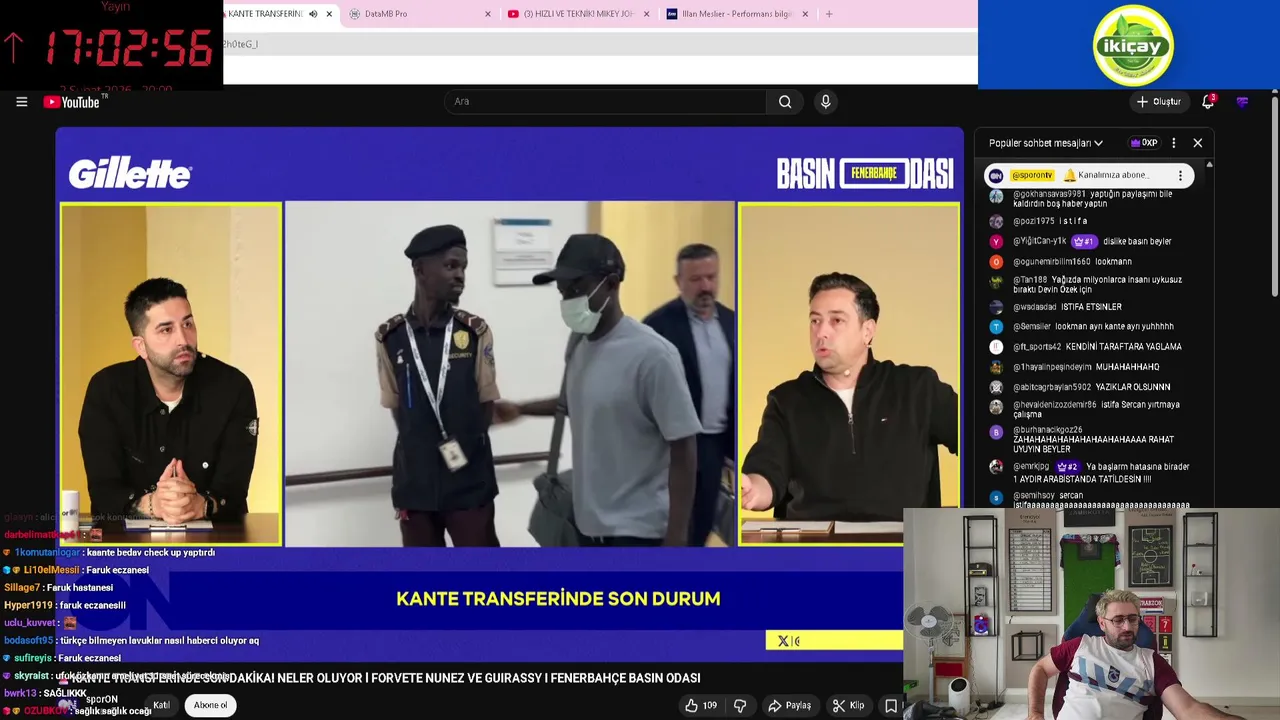Viewport: 1280px width, 720px height.
Task: Click the pinned Kanalımıza abone message
Action: tap(1088, 175)
